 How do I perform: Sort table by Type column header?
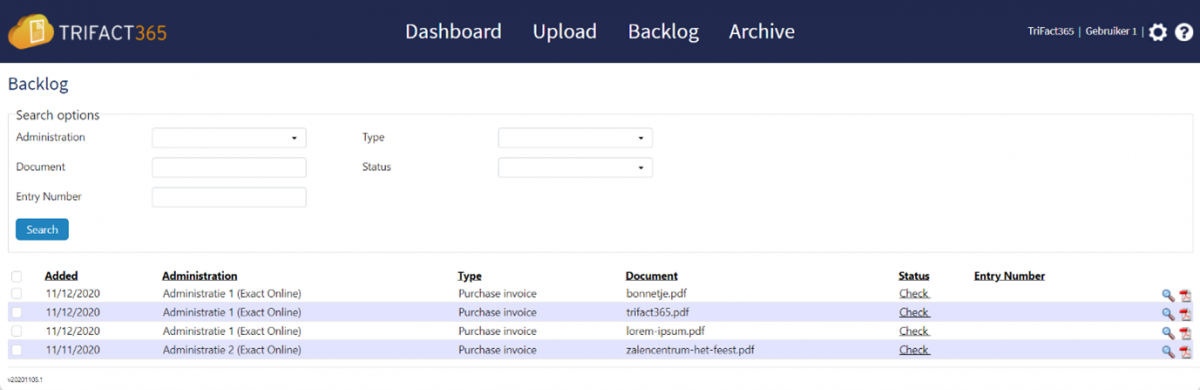pyautogui.click(x=470, y=276)
